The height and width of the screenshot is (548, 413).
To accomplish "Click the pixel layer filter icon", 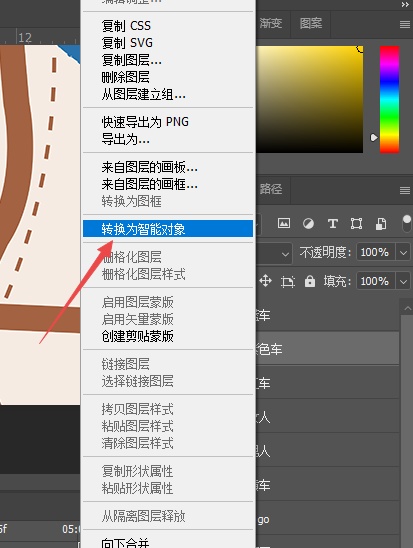I will (x=284, y=223).
